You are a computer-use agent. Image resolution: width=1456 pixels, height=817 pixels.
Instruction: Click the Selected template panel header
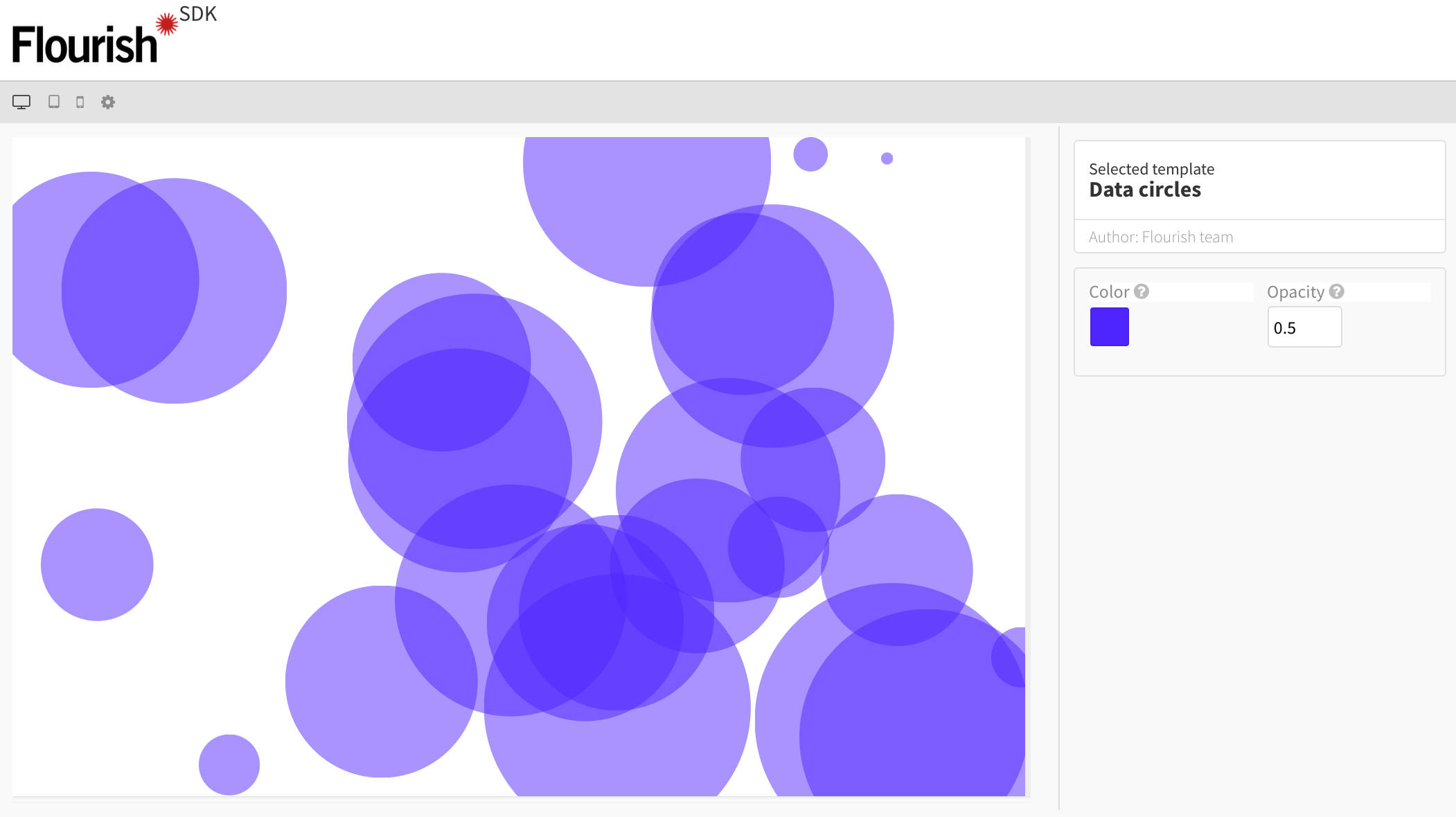(1151, 168)
